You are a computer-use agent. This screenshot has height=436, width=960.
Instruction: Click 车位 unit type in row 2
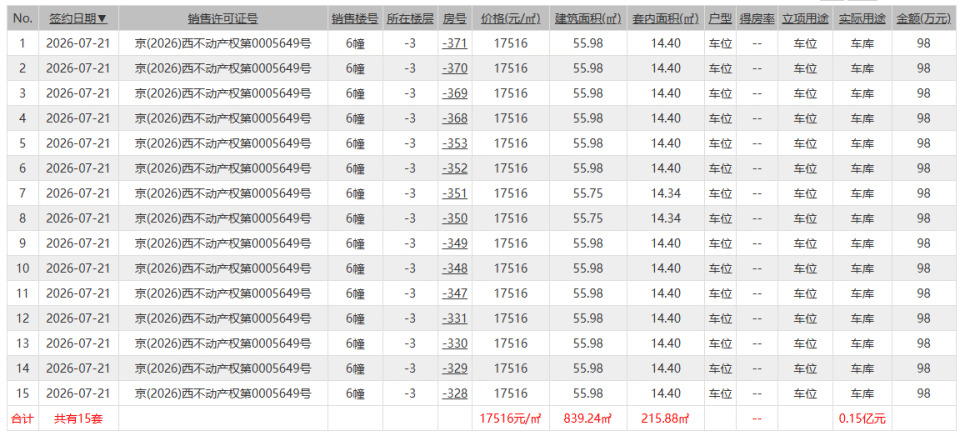[720, 69]
